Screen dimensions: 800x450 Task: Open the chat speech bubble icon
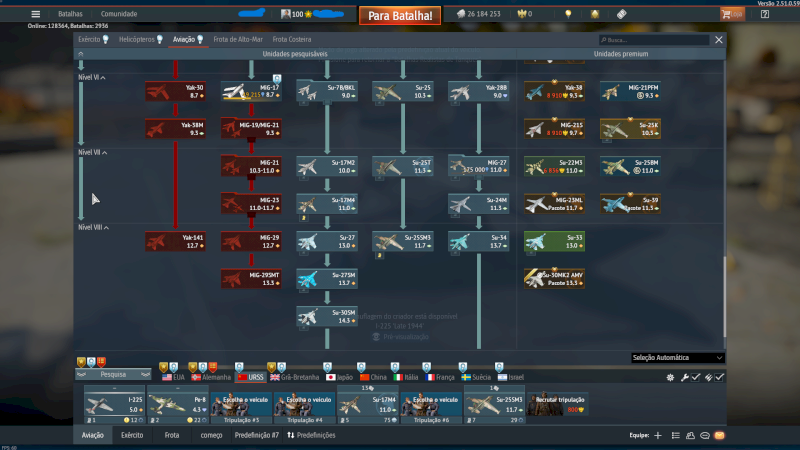click(x=704, y=436)
